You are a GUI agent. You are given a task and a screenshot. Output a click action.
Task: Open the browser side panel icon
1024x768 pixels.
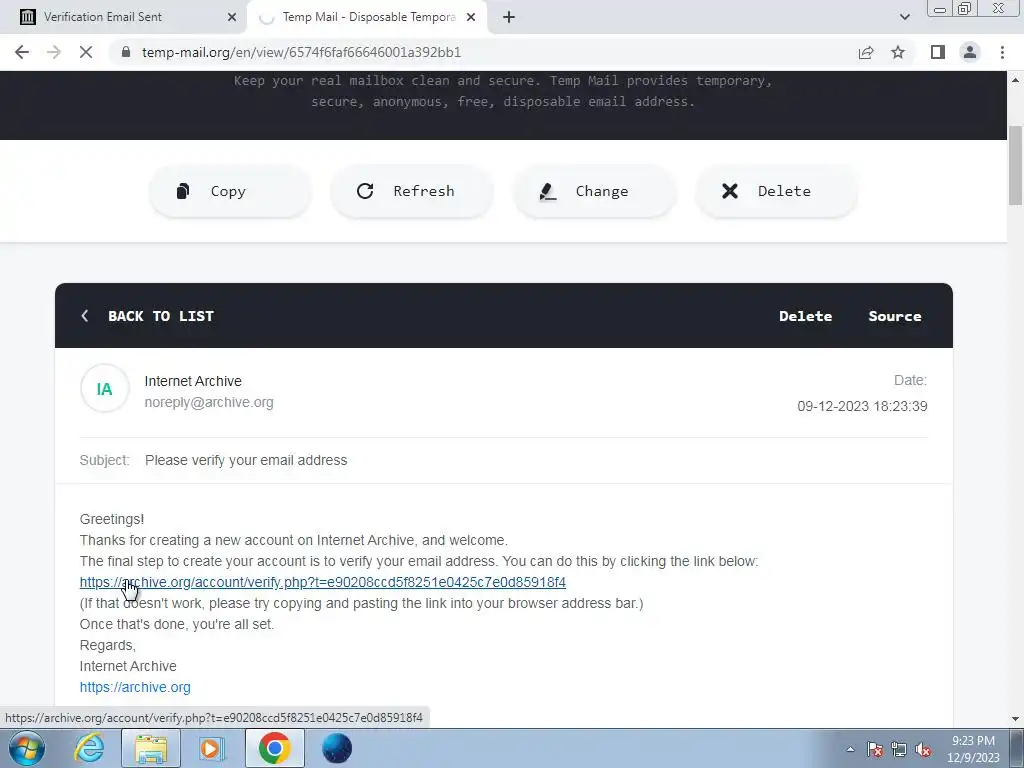(938, 52)
